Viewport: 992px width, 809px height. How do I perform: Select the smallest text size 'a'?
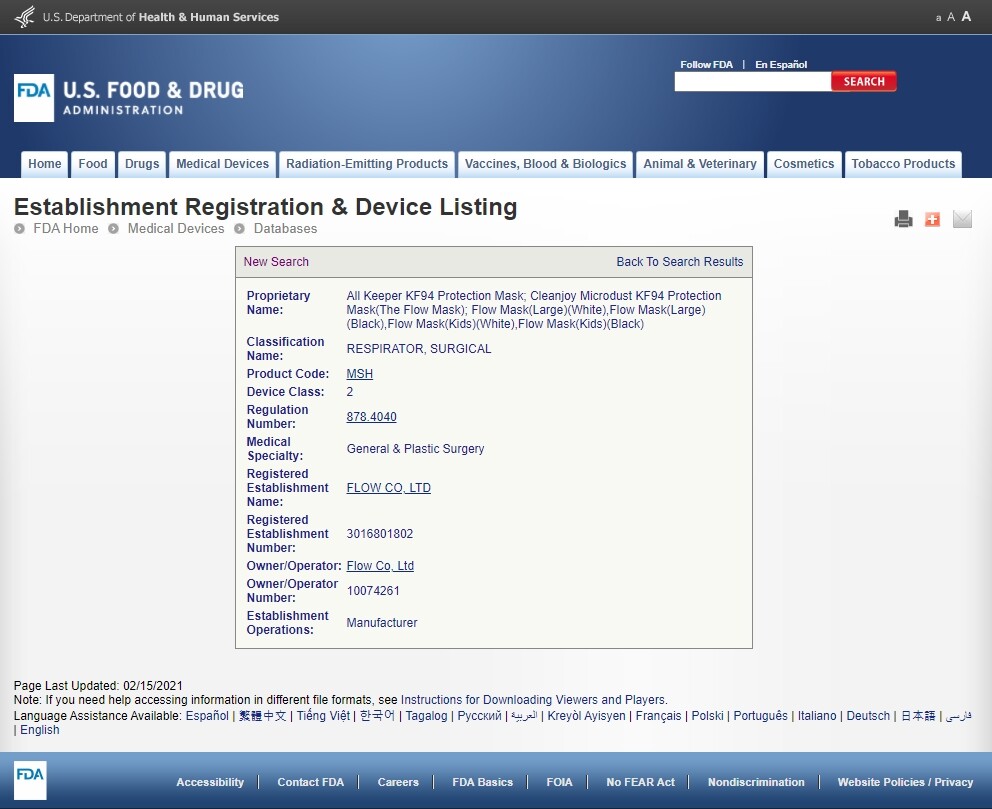[938, 18]
